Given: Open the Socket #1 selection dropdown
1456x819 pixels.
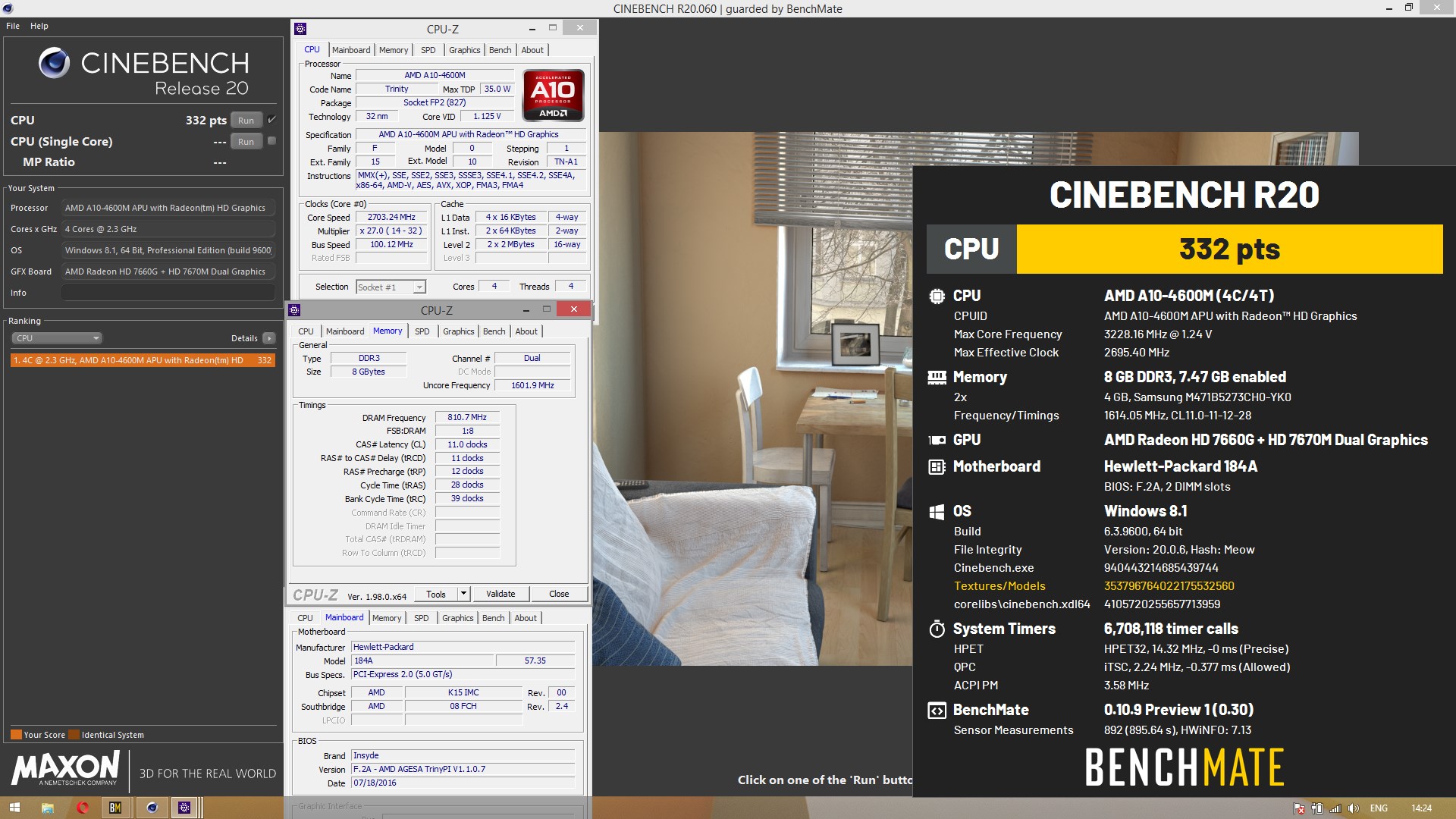Looking at the screenshot, I should pyautogui.click(x=391, y=287).
